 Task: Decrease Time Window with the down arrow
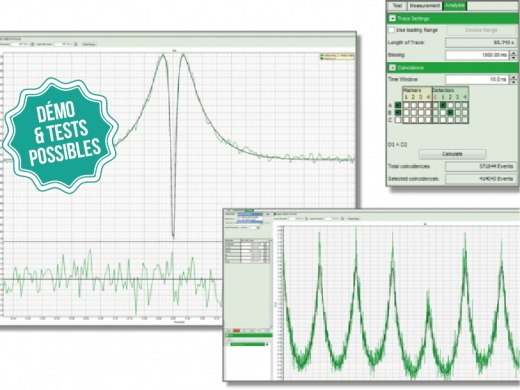click(x=514, y=82)
